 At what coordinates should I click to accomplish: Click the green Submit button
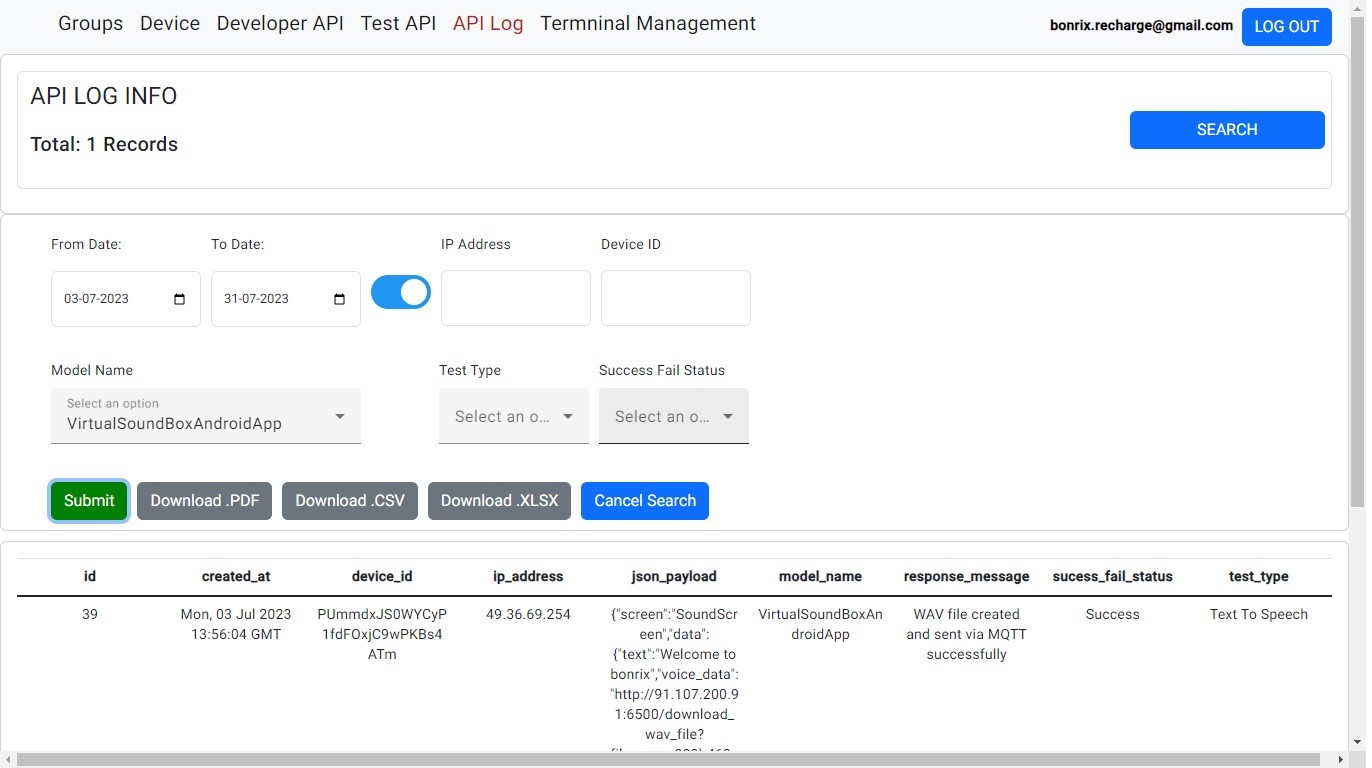[x=89, y=501]
